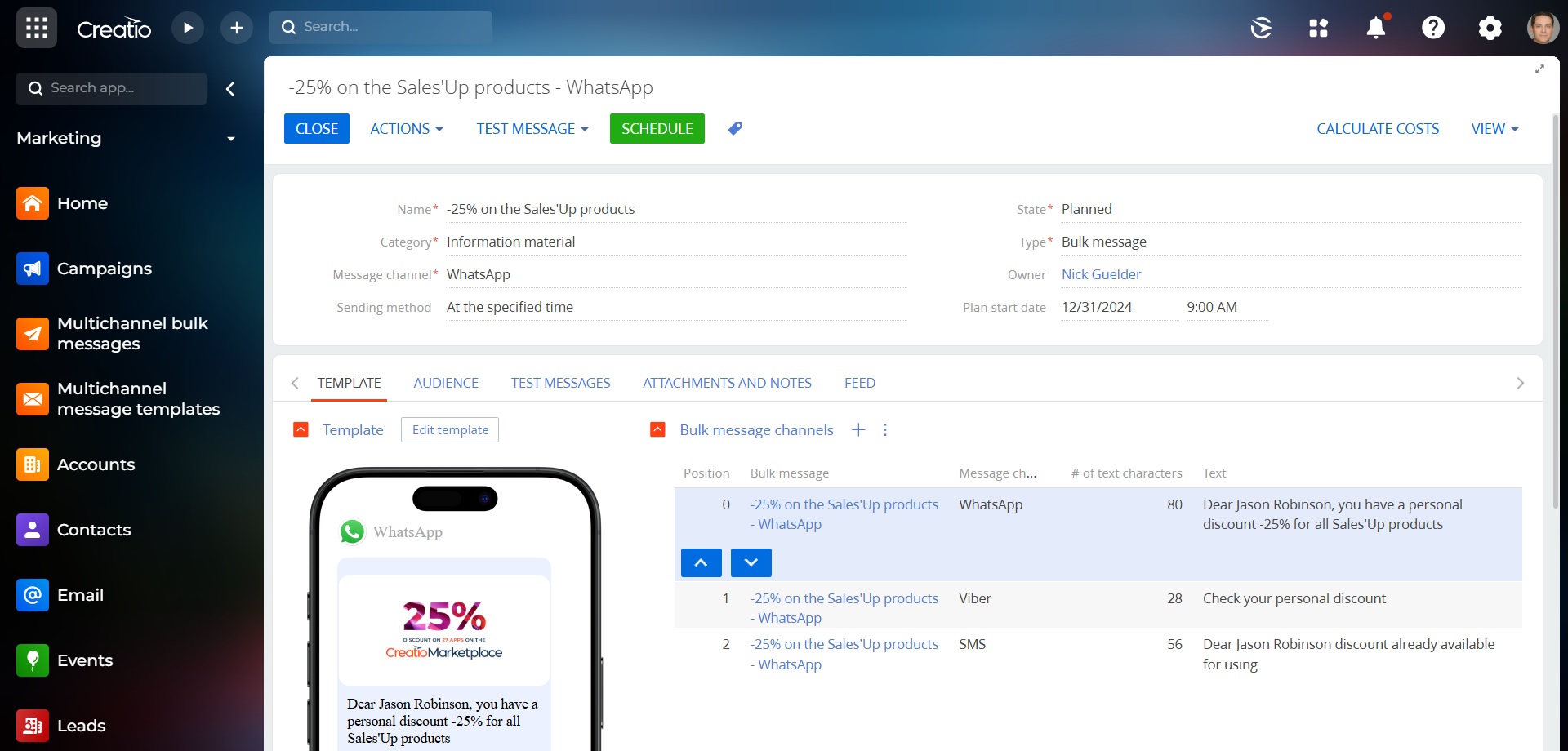Switch to the AUDIENCE tab
This screenshot has height=751, width=1568.
(446, 383)
